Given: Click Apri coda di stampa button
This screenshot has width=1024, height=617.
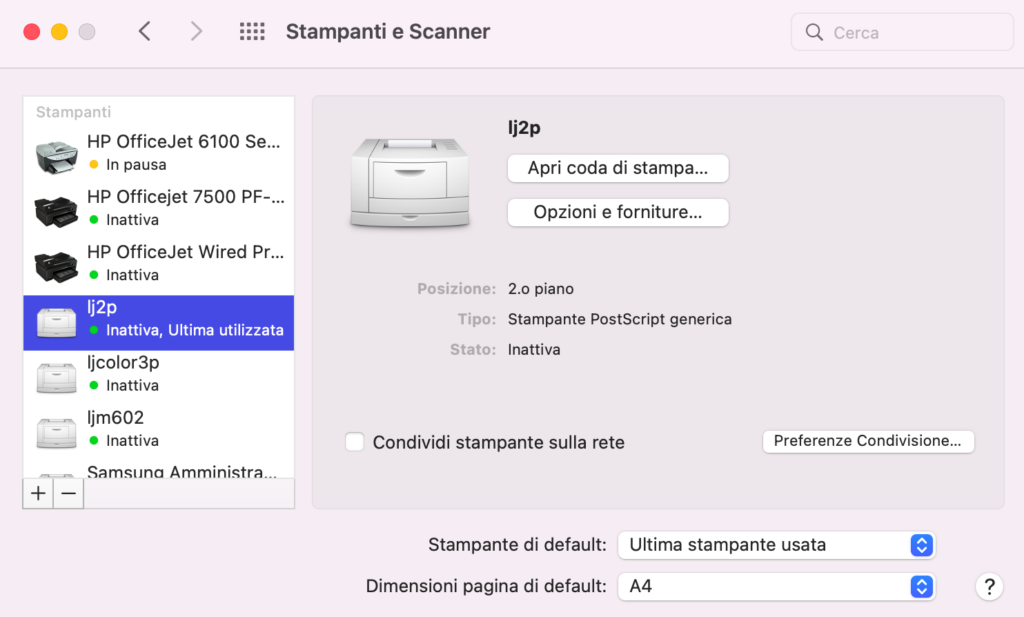Looking at the screenshot, I should pos(618,168).
